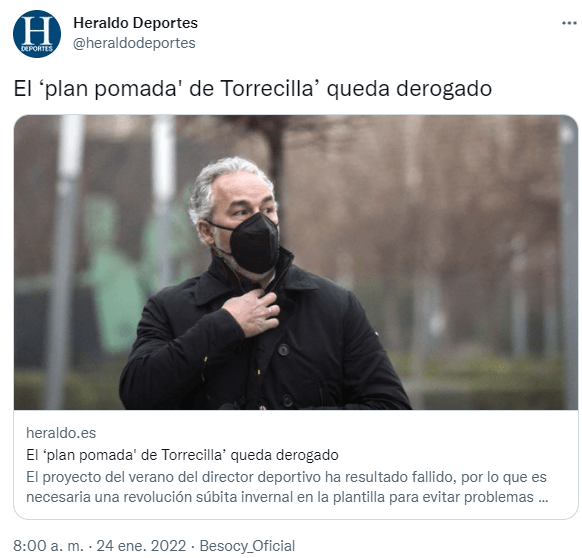Open the Heraldo Deportes profile avatar
582x558 pixels.
pyautogui.click(x=37, y=34)
